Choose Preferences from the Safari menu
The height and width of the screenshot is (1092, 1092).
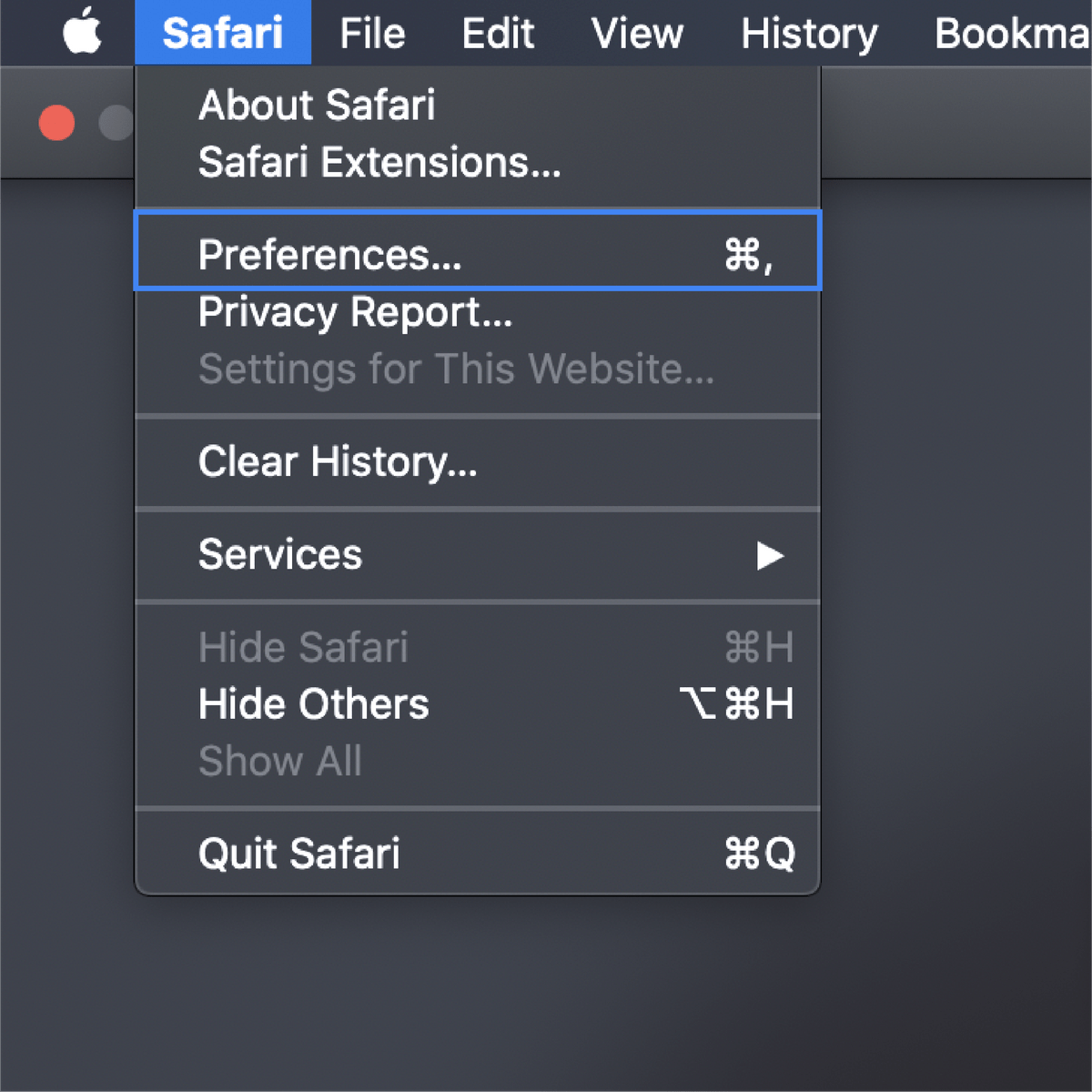[330, 255]
